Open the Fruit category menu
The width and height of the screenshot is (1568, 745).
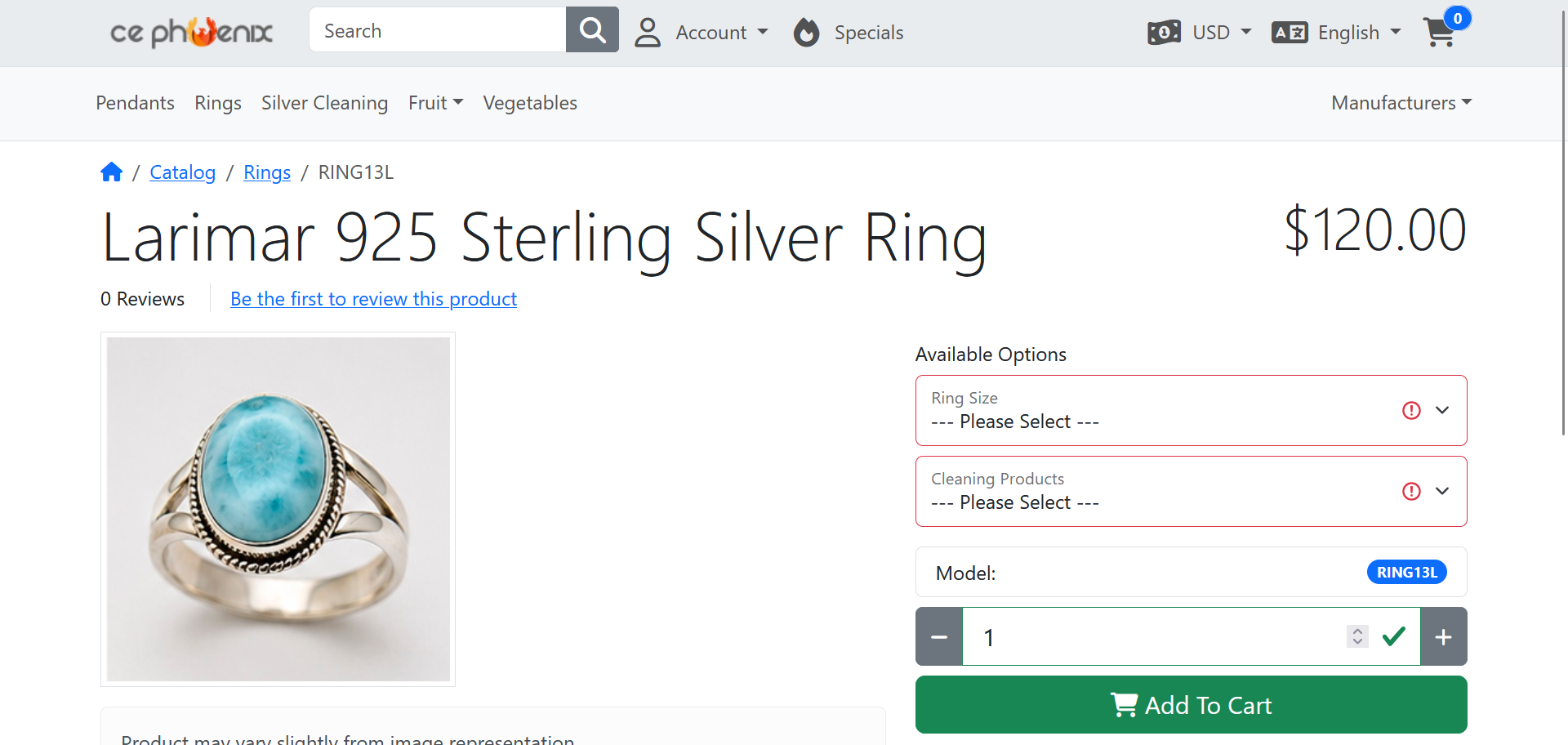click(x=435, y=103)
